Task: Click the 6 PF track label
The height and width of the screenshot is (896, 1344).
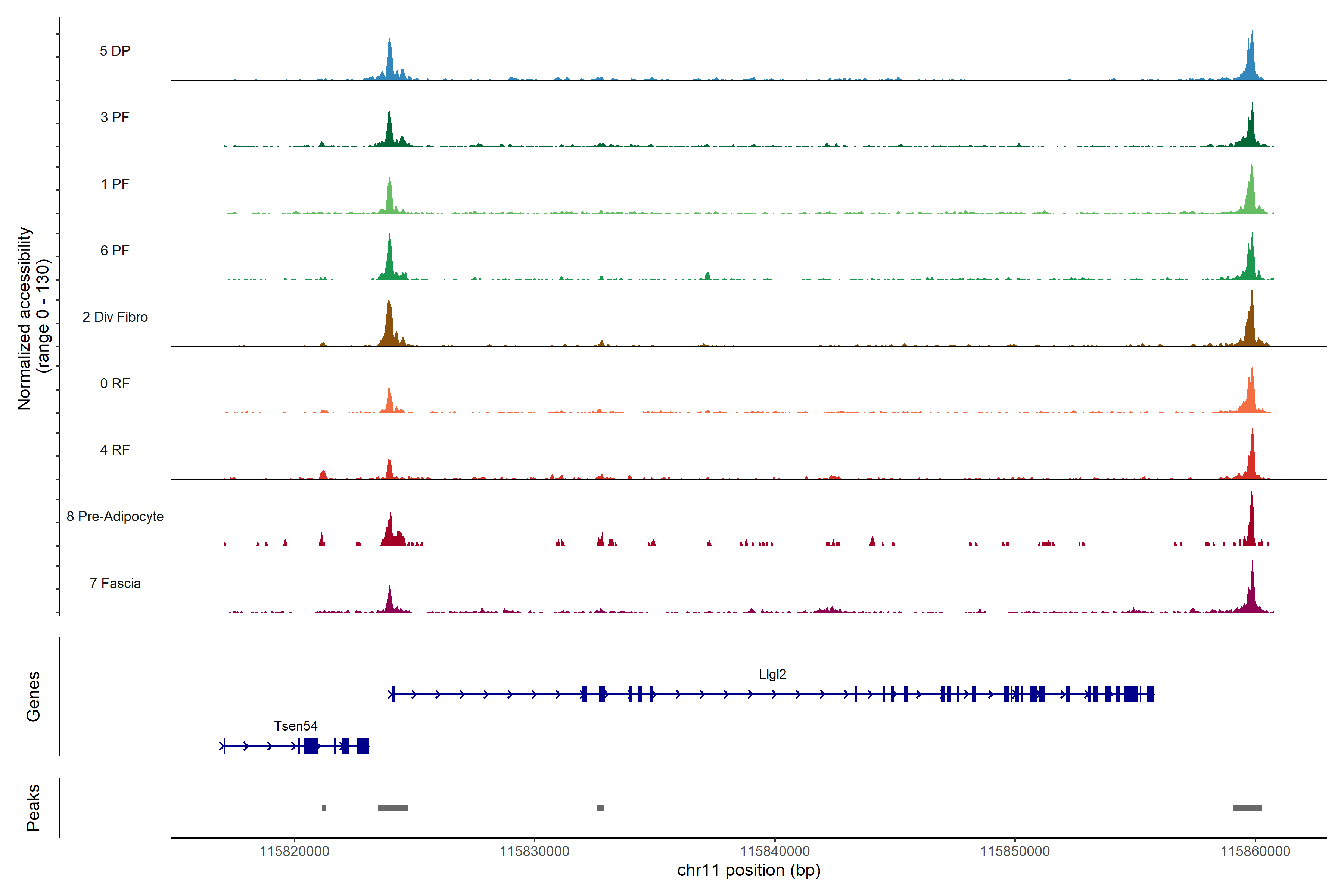Action: (x=115, y=250)
